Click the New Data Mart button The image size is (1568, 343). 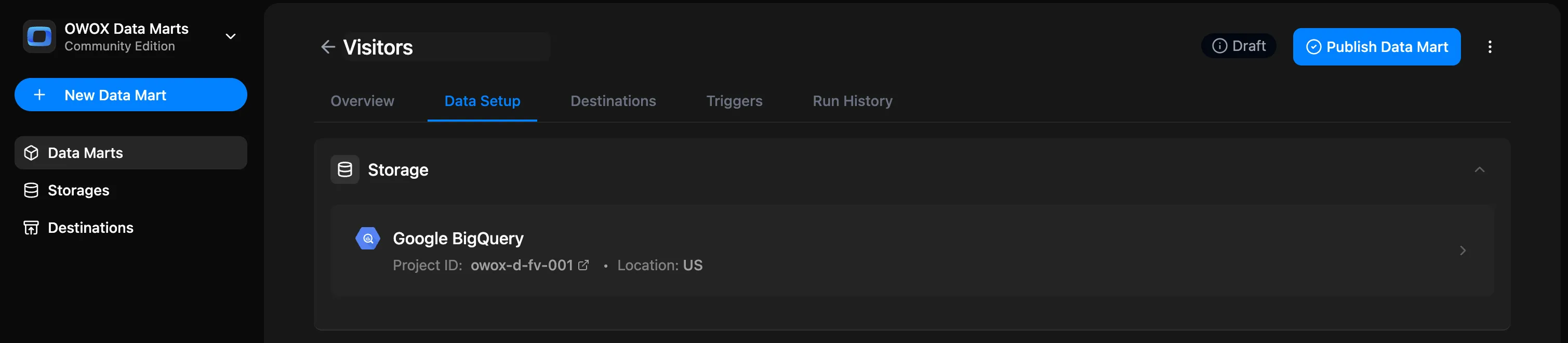point(130,95)
